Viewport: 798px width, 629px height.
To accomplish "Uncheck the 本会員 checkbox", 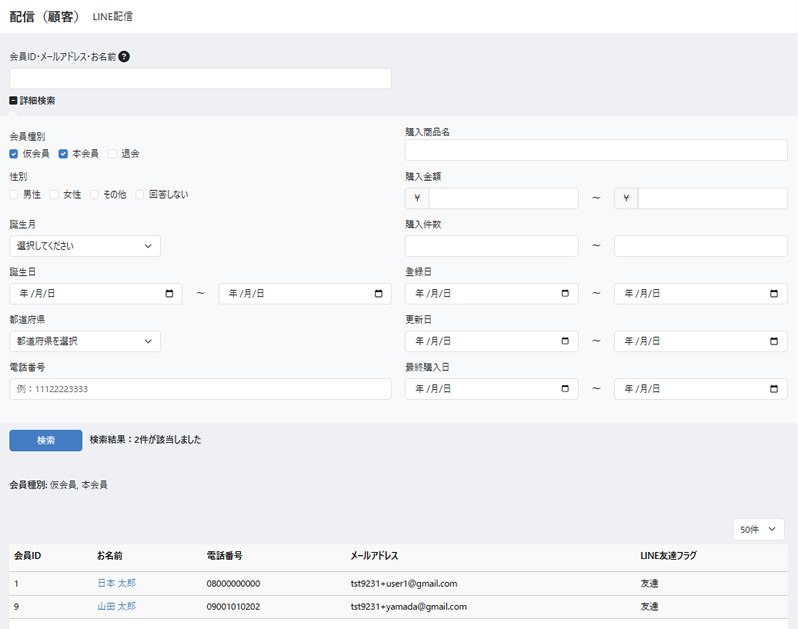I will pos(63,154).
